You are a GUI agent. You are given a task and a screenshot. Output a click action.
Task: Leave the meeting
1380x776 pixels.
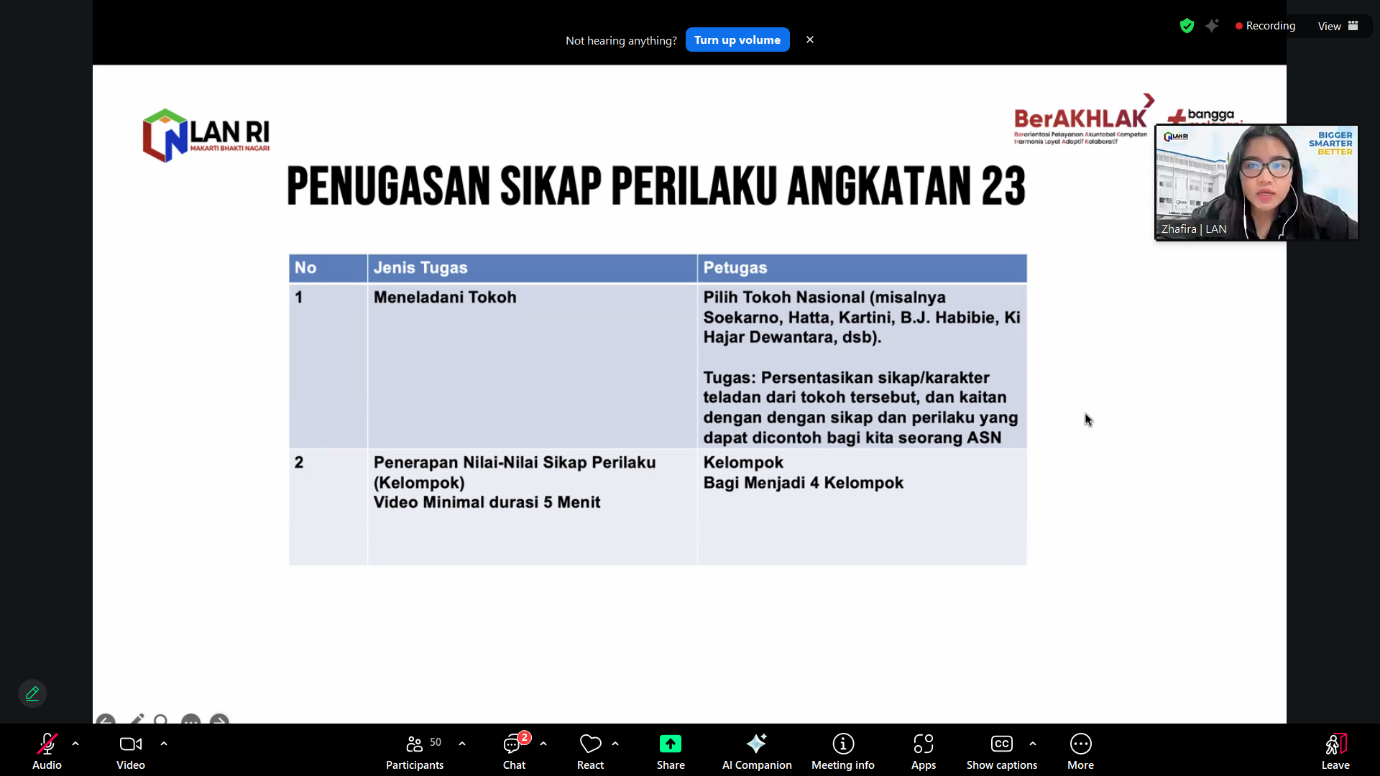(1335, 751)
